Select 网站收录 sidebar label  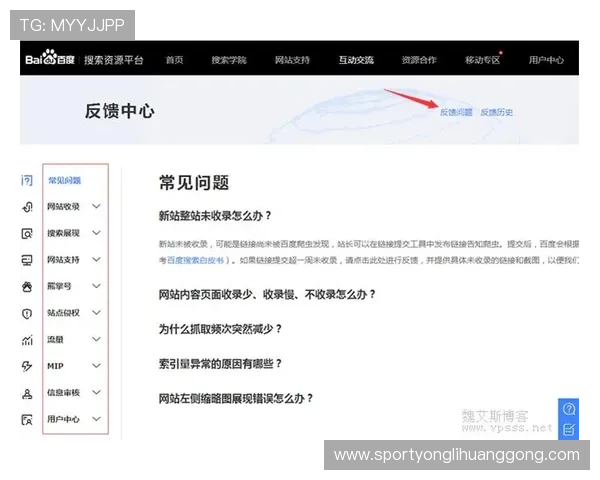(x=63, y=207)
